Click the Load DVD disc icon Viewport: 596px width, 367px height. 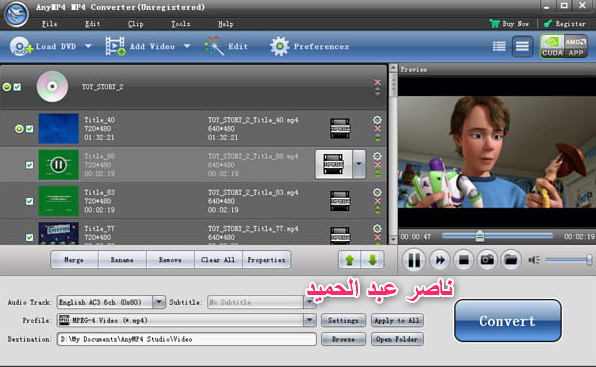[20, 47]
